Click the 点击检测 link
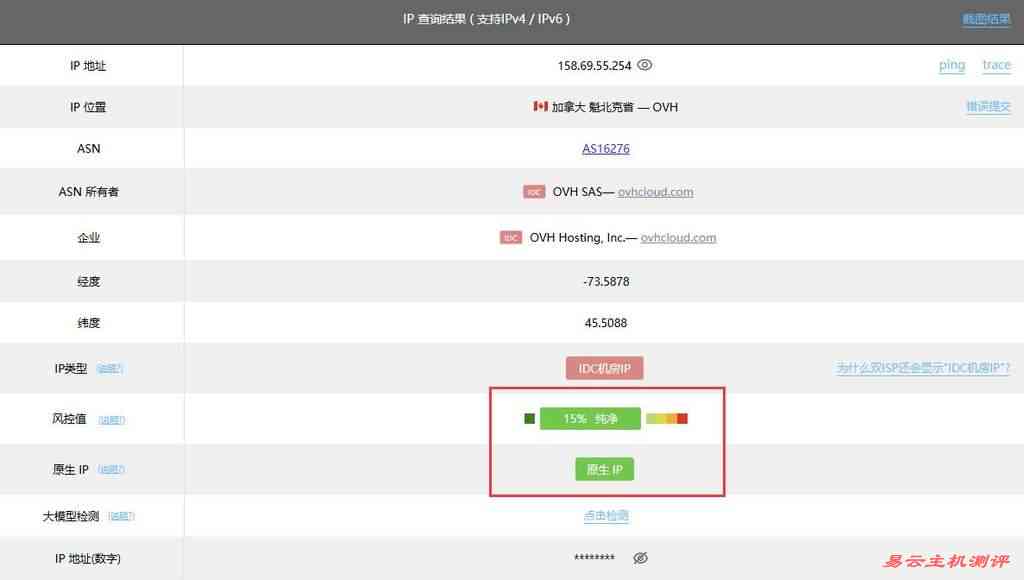 point(606,515)
